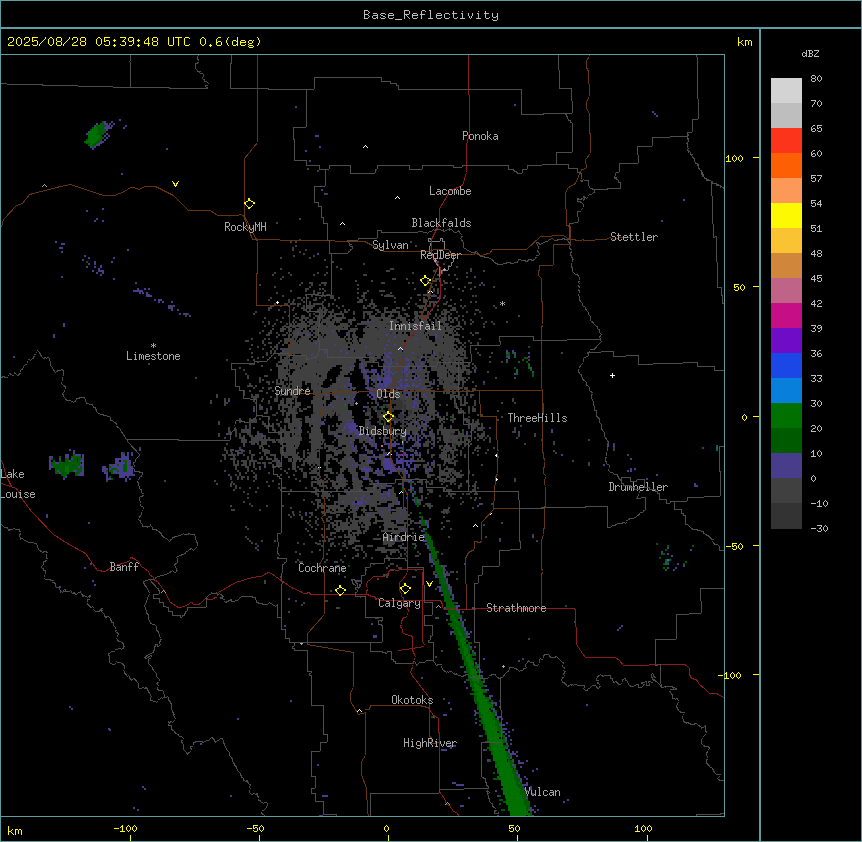Click the green echo near Lake Louise

(67, 464)
